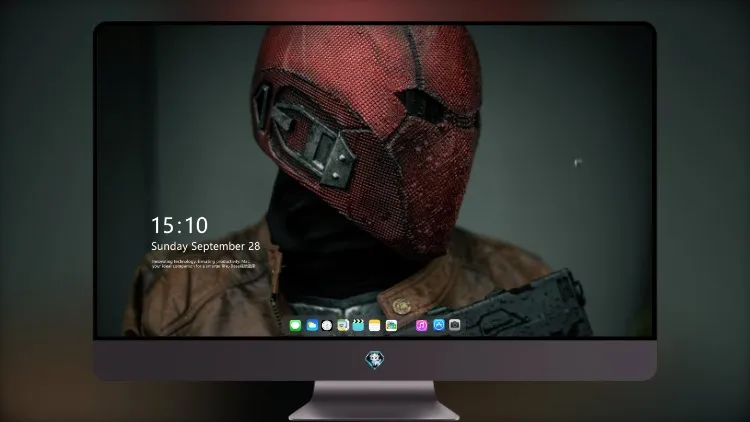This screenshot has height=422, width=750.
Task: Open the Maps icon in the dock
Action: point(343,326)
